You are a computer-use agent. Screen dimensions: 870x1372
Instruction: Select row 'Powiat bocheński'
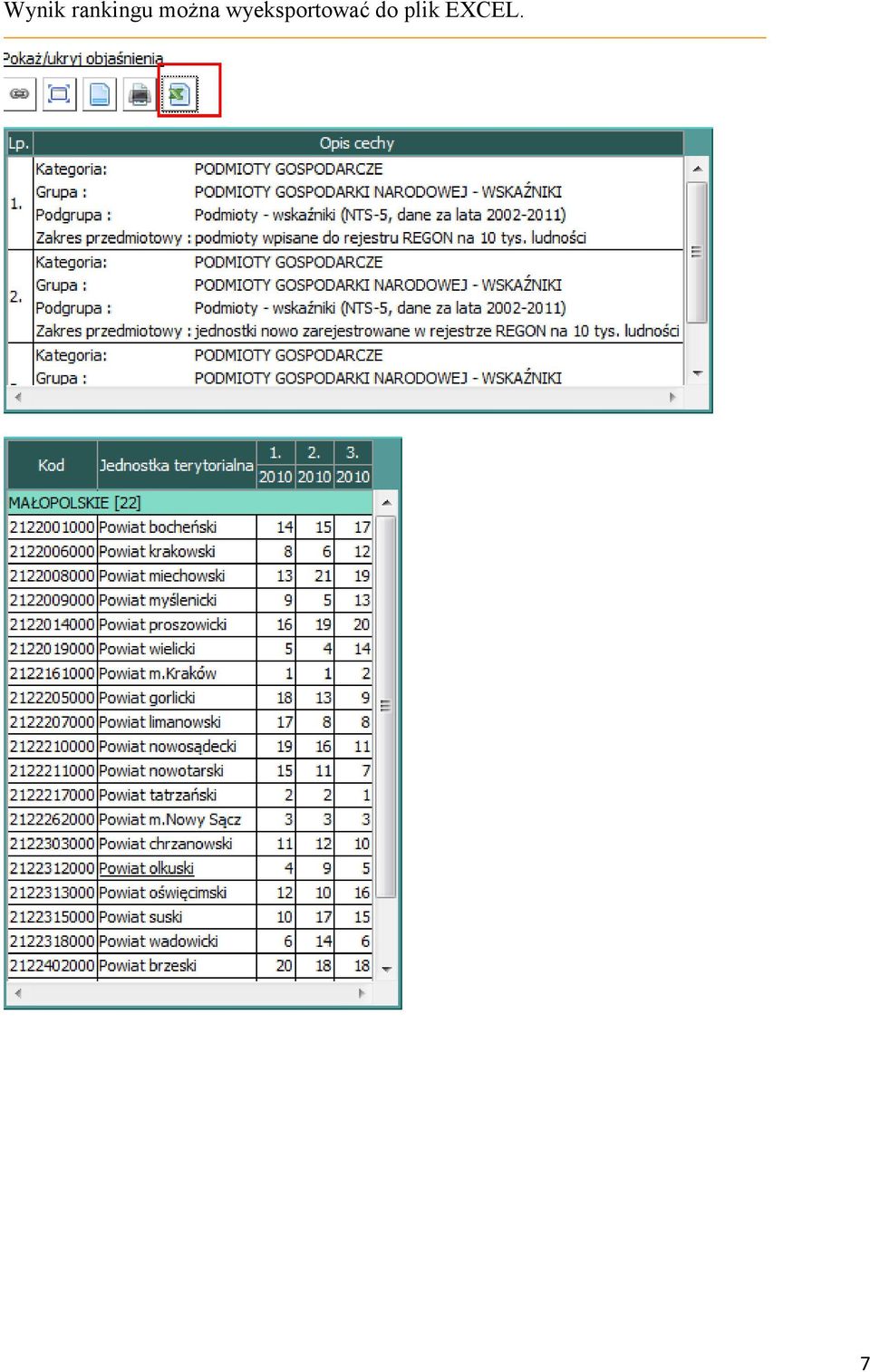pos(190,527)
